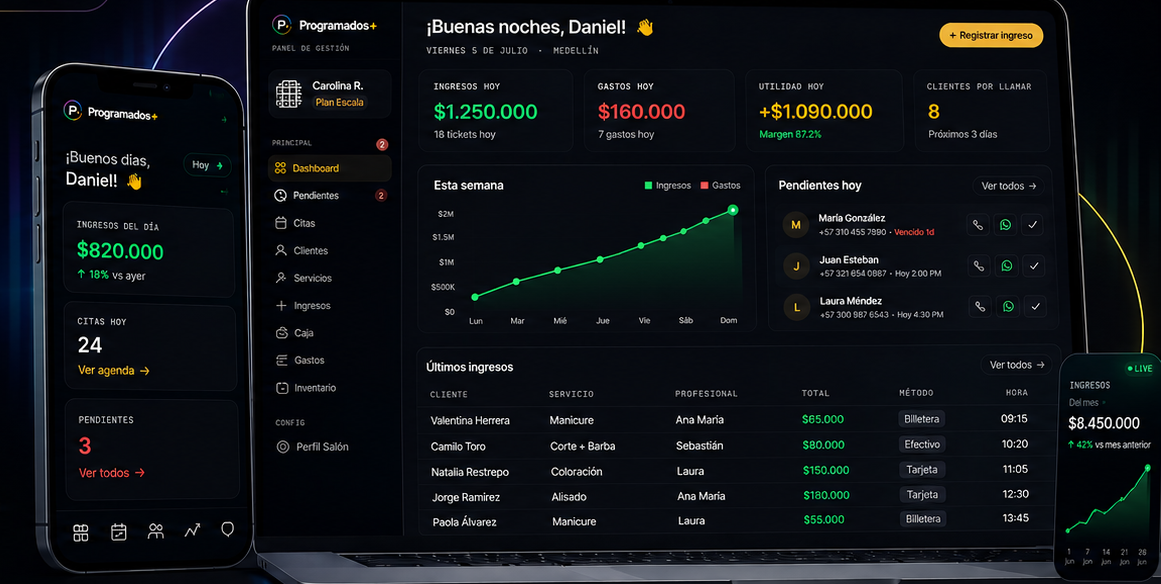Click Ver todos in Últimos ingresos
Viewport: 1161px width, 584px height.
coord(1017,365)
